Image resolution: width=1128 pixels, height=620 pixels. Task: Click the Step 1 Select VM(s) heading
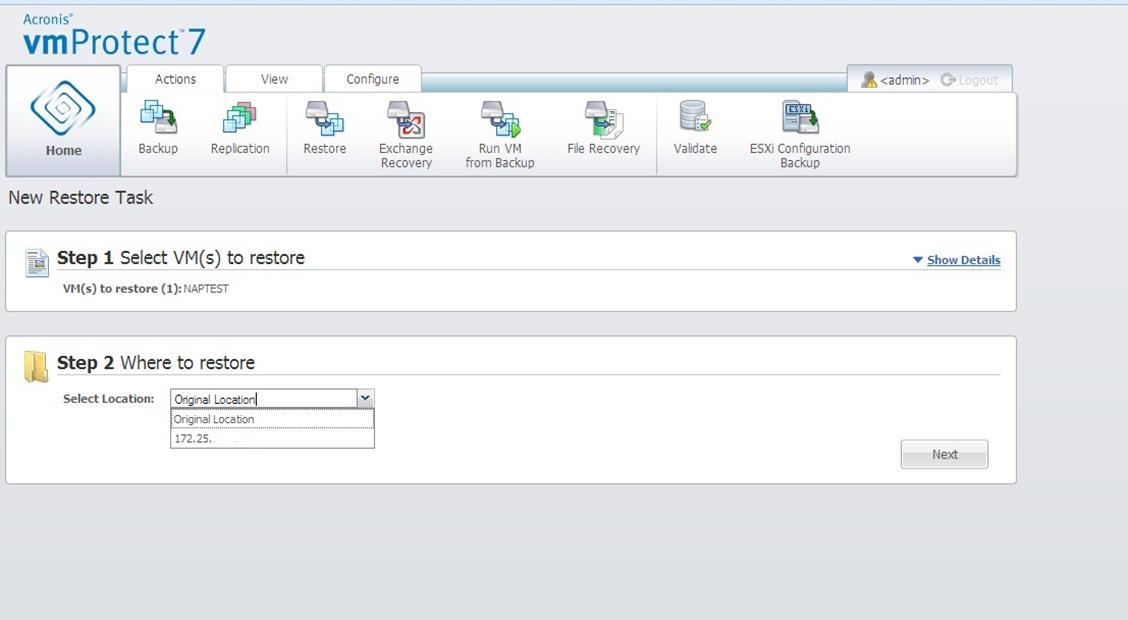(x=181, y=257)
